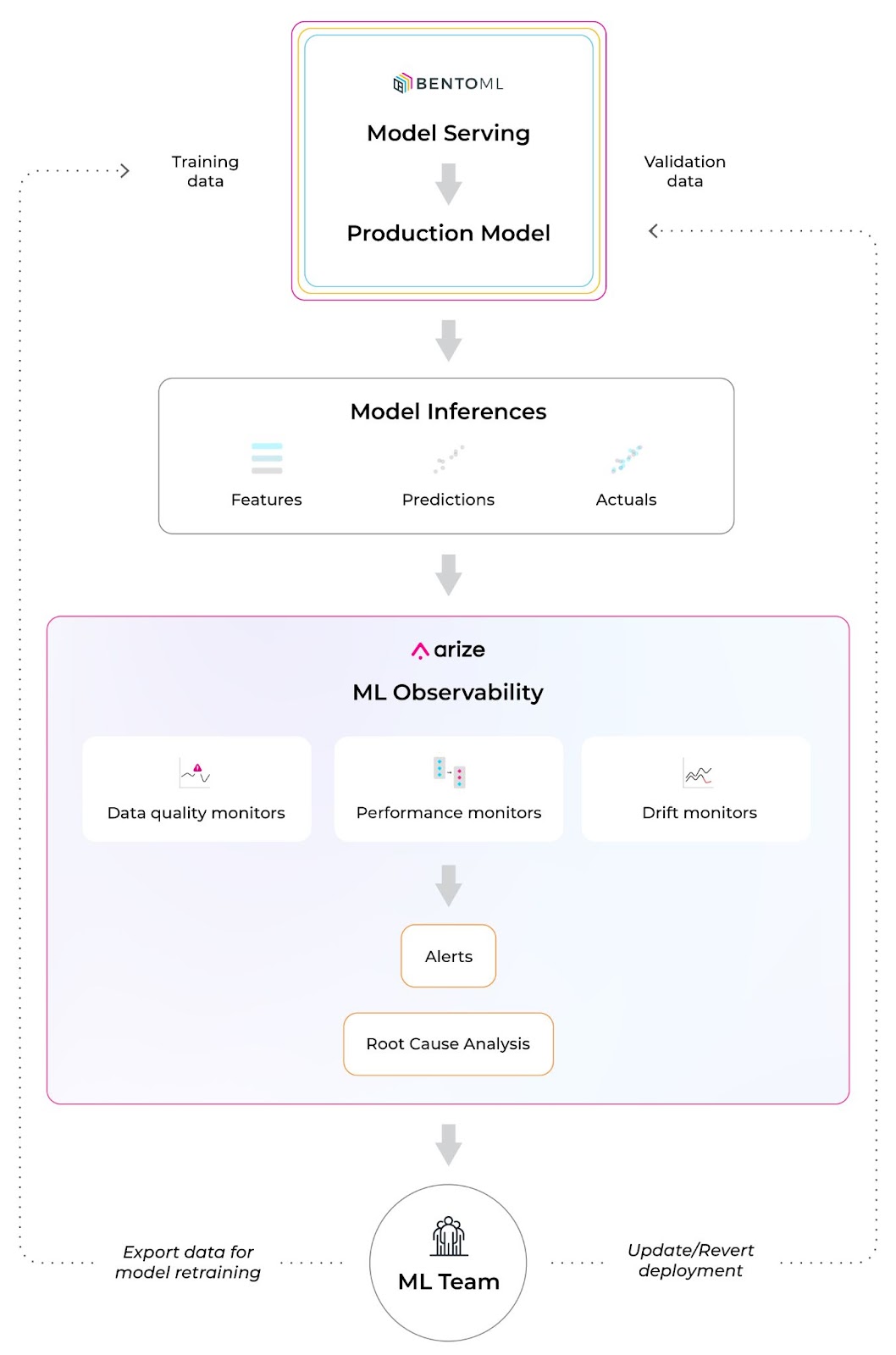896x1355 pixels.
Task: Click the Data quality monitors chart icon
Action: [195, 772]
